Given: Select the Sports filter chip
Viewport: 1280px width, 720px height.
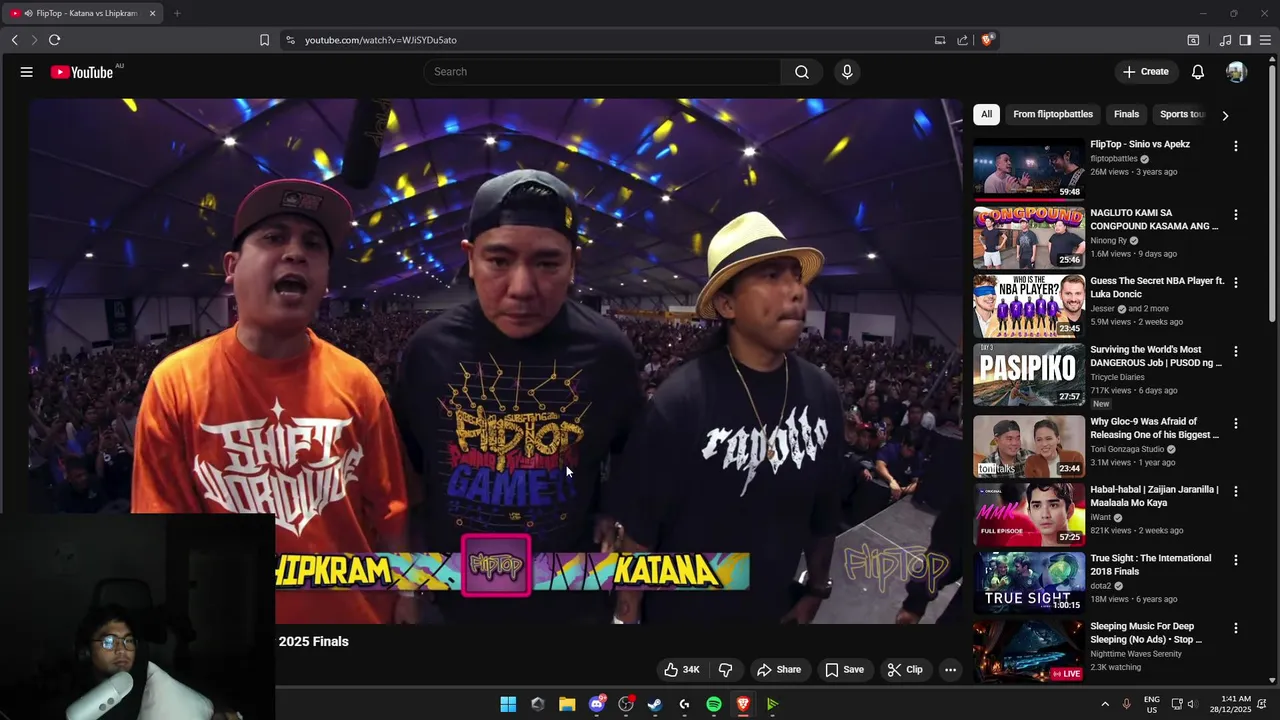Looking at the screenshot, I should pos(1182,114).
